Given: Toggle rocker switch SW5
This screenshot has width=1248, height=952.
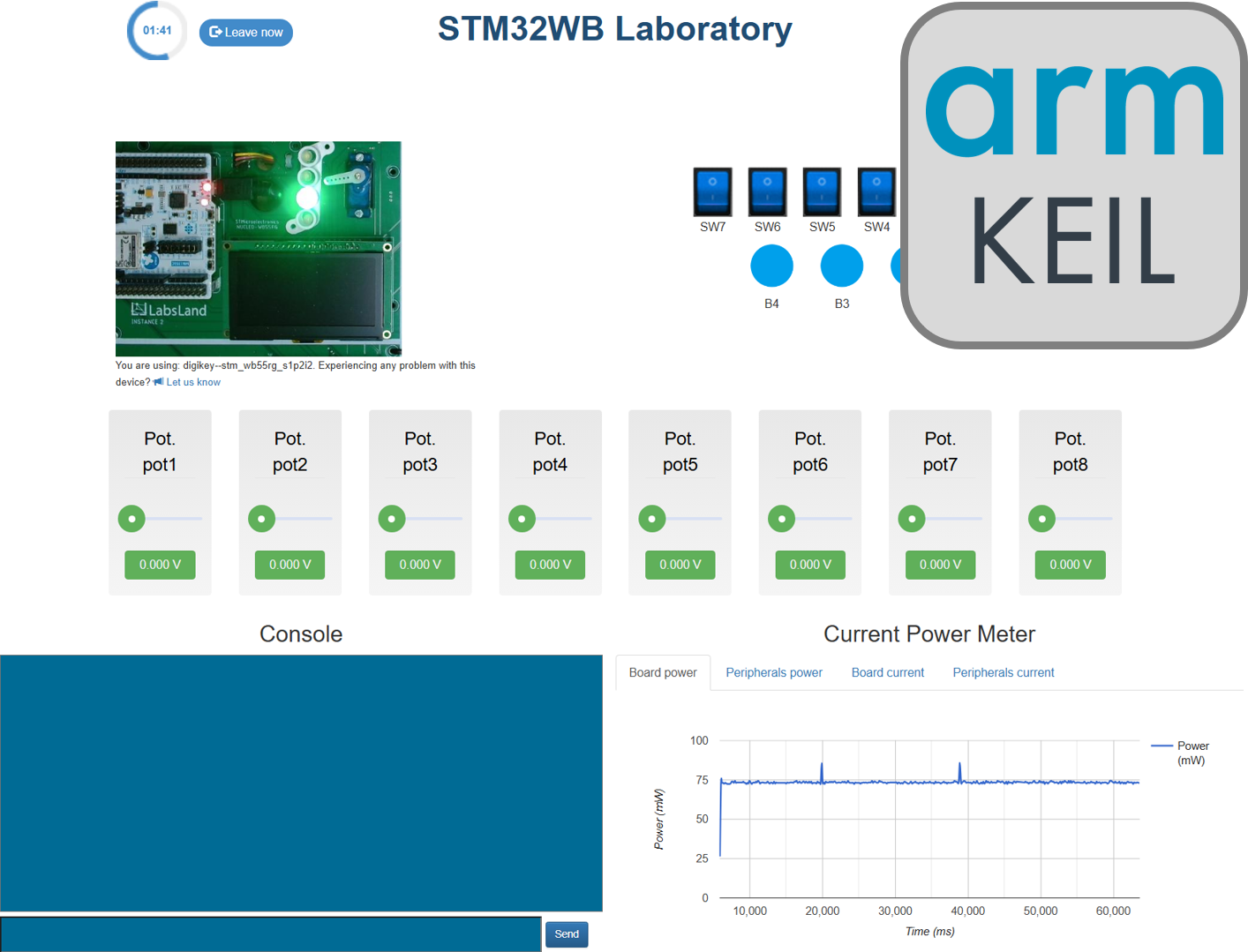Looking at the screenshot, I should click(822, 191).
